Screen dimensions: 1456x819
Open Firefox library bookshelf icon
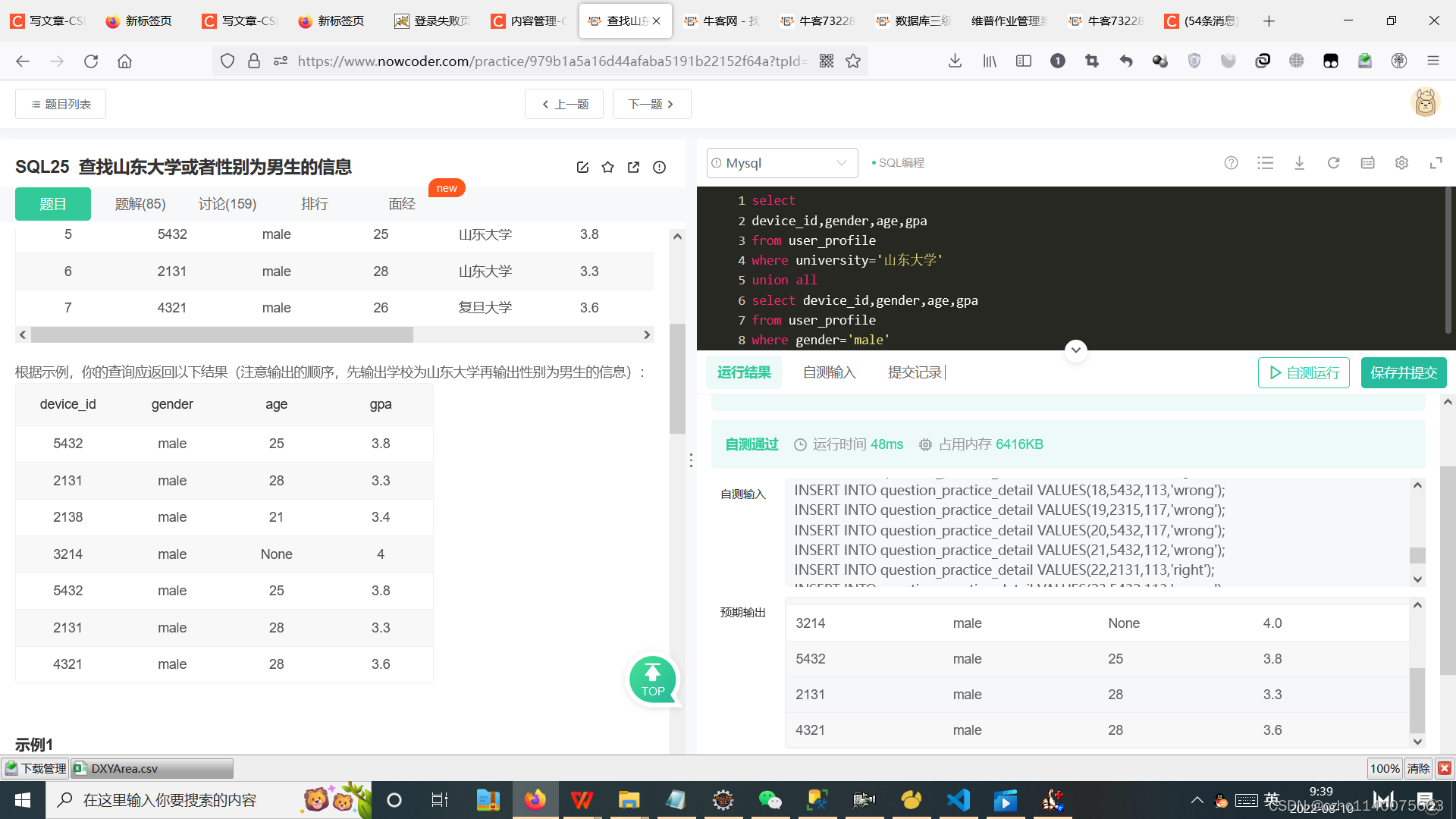pos(990,61)
